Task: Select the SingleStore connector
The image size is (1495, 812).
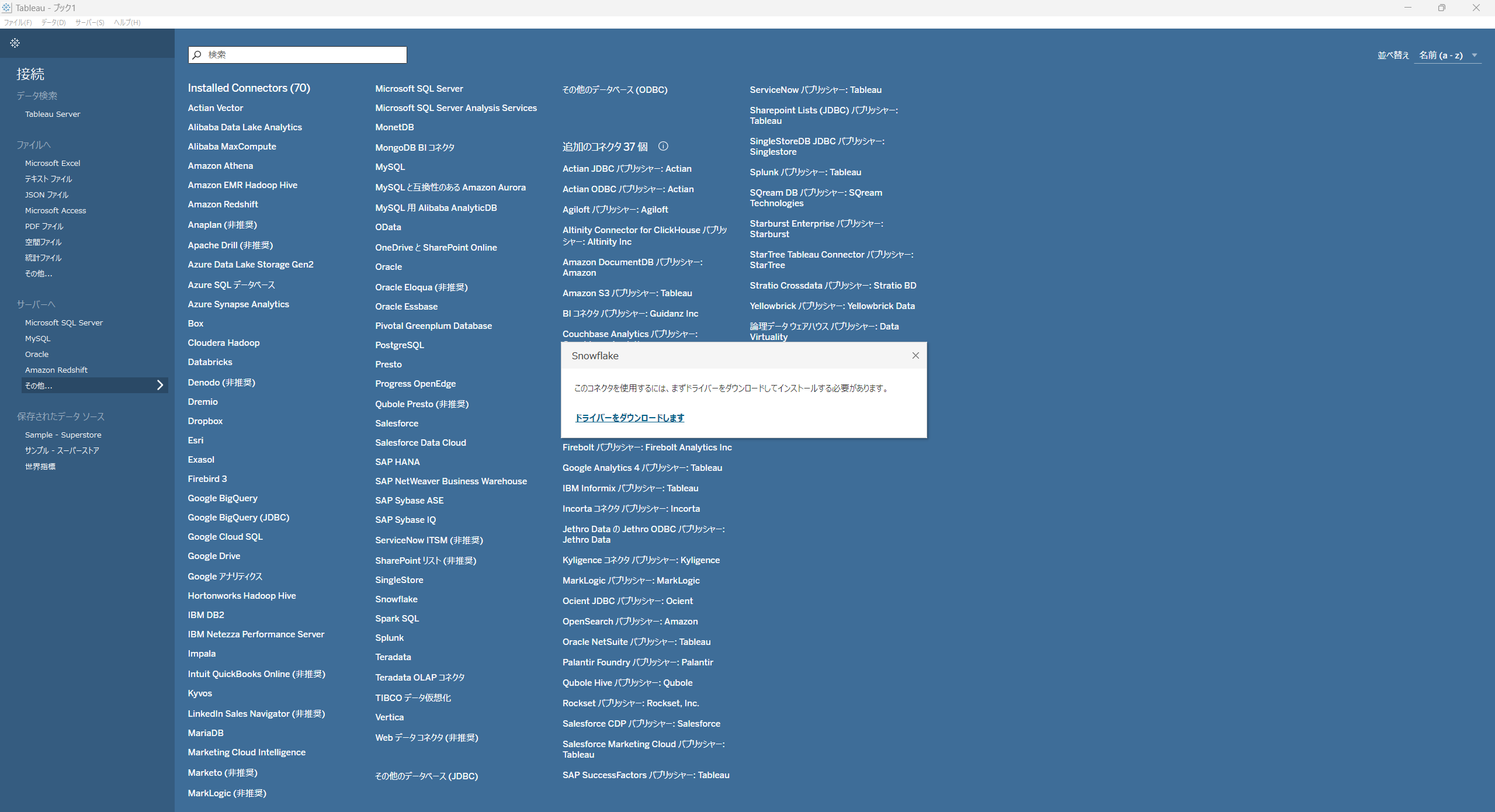Action: click(x=399, y=580)
